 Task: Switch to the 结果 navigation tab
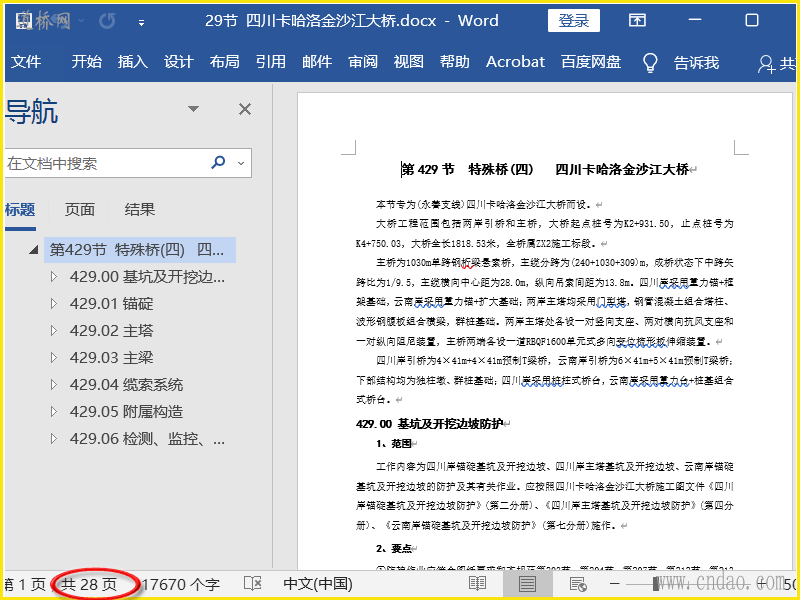click(140, 210)
